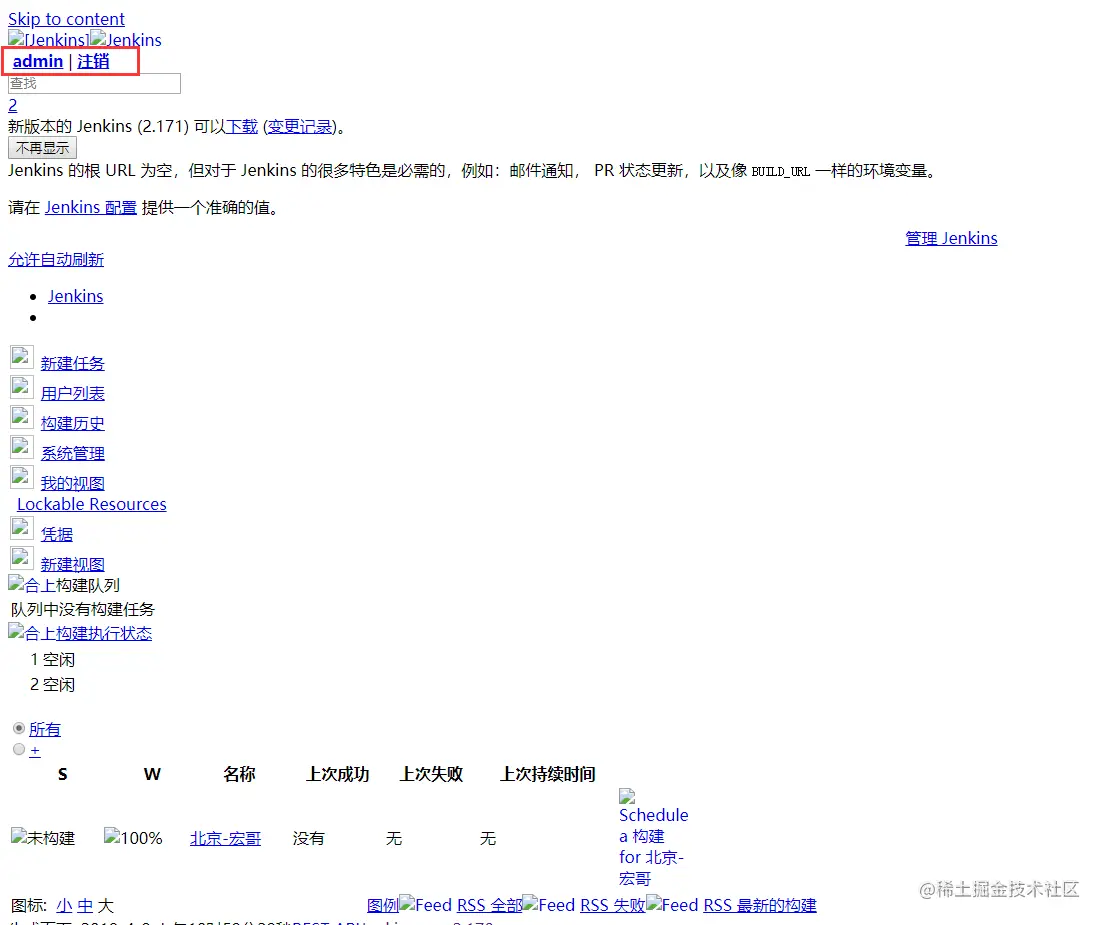Select the 所有 view radio button
Screen dimensions: 1105x925
point(19,728)
